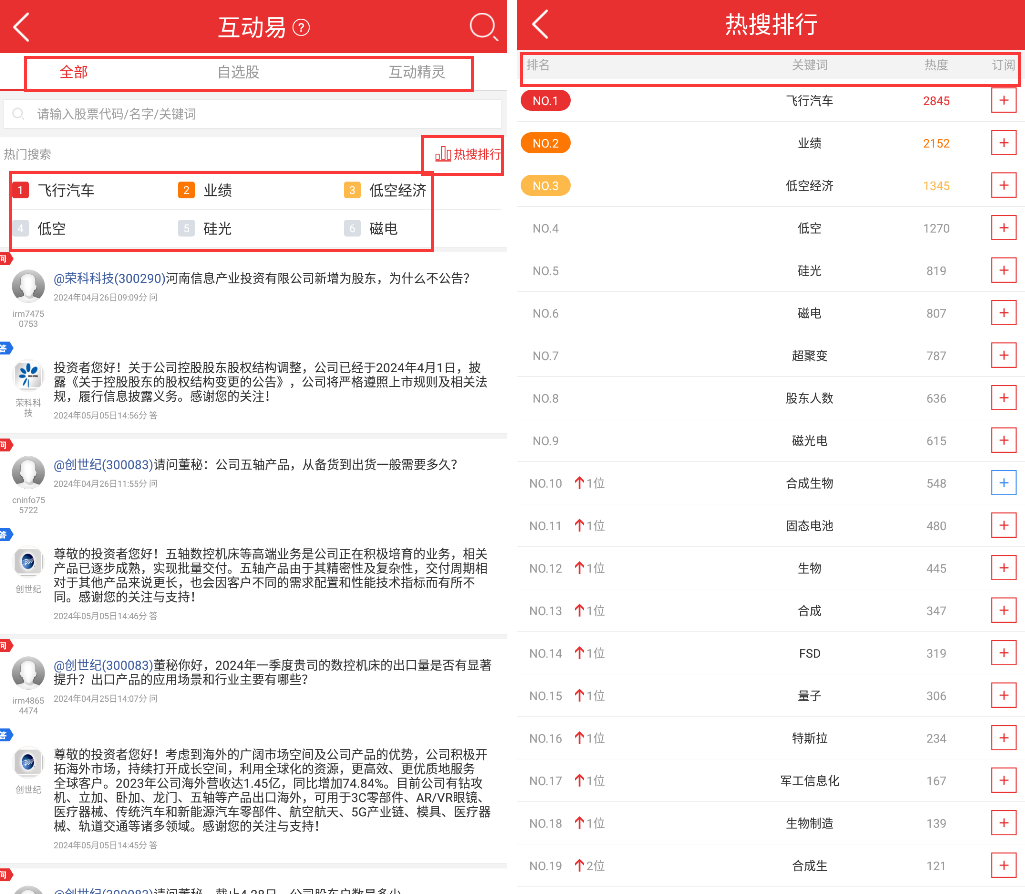Subscribe to 军工信息化 keyword
1025x894 pixels.
pyautogui.click(x=1003, y=780)
